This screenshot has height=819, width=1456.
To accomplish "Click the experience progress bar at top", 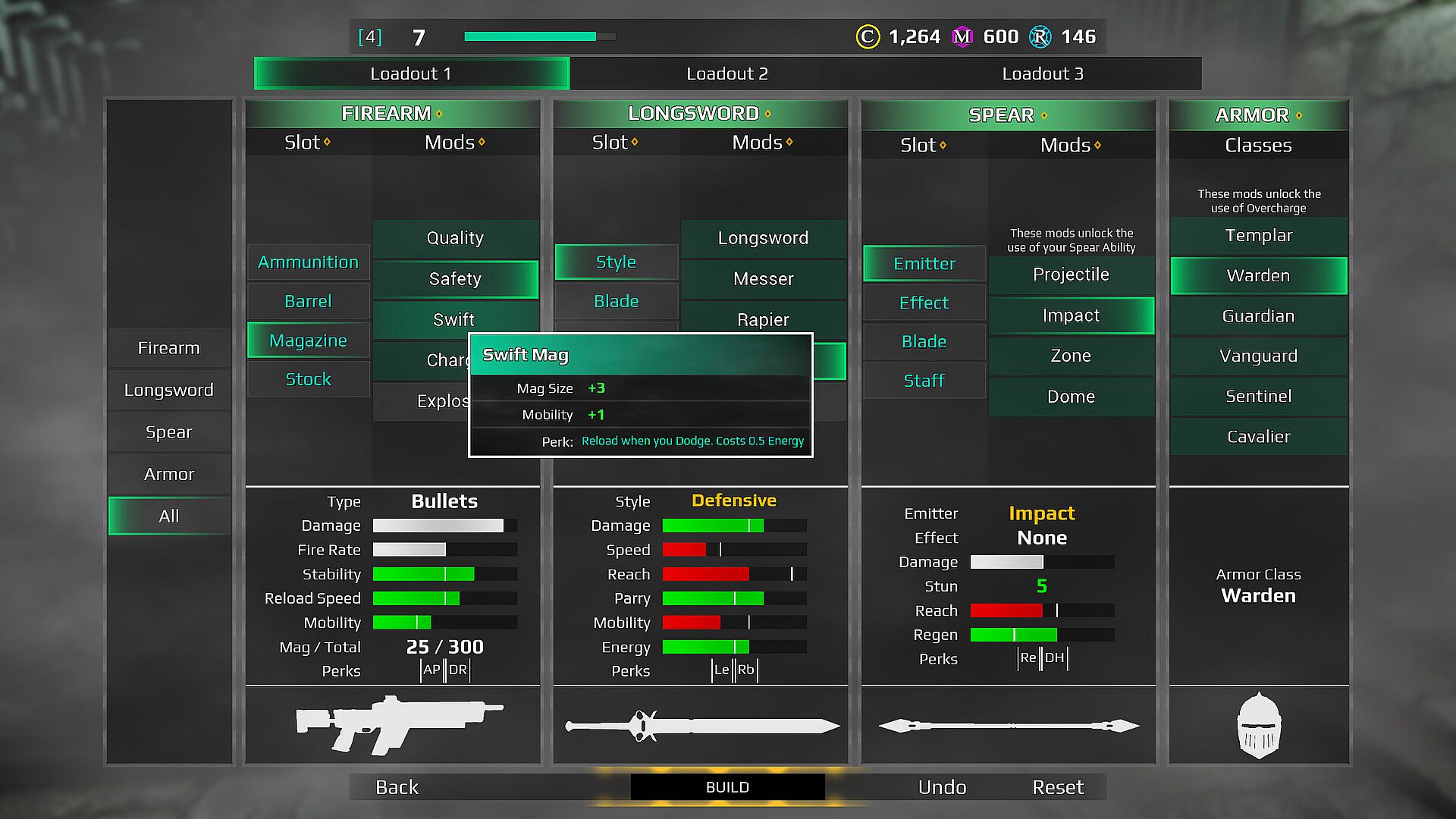I will [539, 36].
